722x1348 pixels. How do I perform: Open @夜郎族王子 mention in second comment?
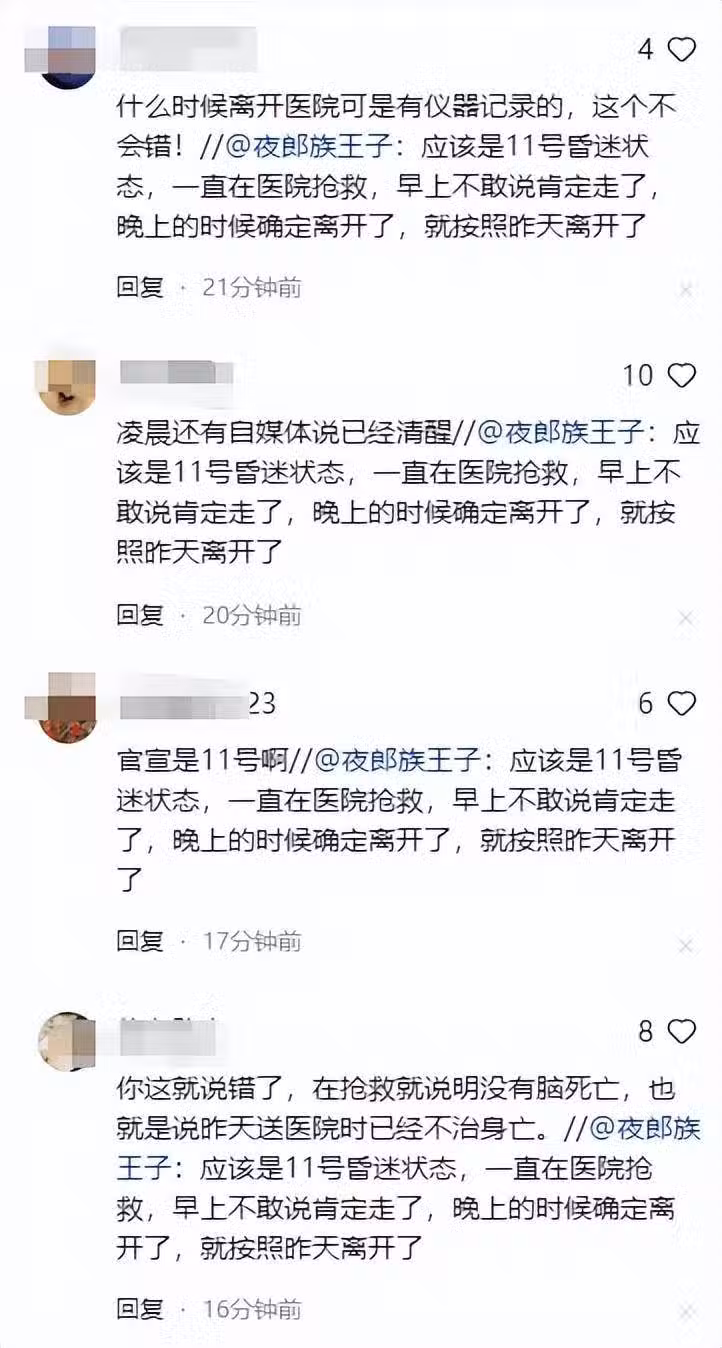click(564, 434)
